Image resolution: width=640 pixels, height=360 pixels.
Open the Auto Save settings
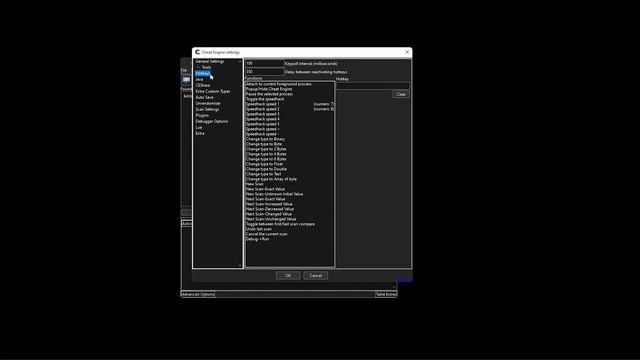pos(204,97)
